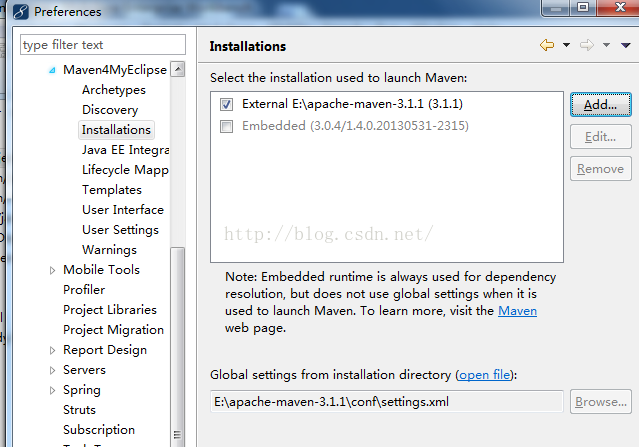Viewport: 639px width, 447px height.
Task: Open the forward history dropdown arrow
Action: [606, 45]
